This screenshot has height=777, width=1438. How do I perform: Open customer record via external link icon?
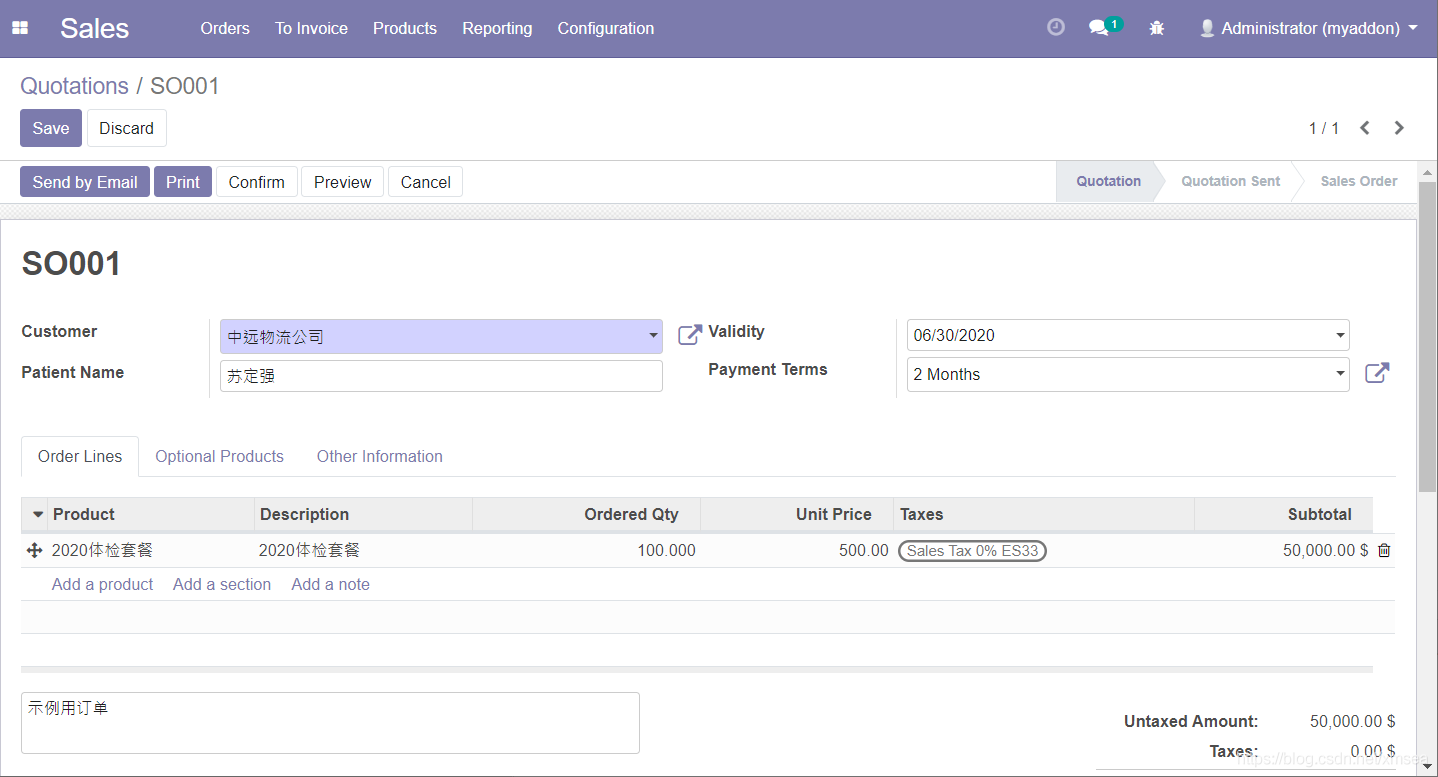[689, 334]
